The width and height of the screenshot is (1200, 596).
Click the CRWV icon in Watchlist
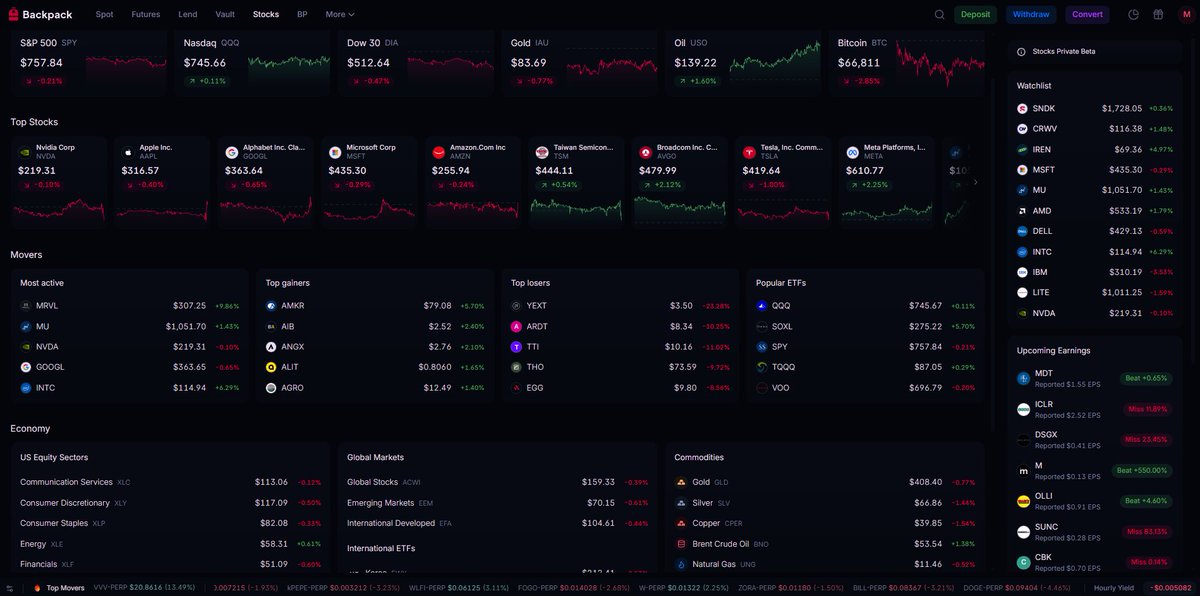click(1023, 129)
